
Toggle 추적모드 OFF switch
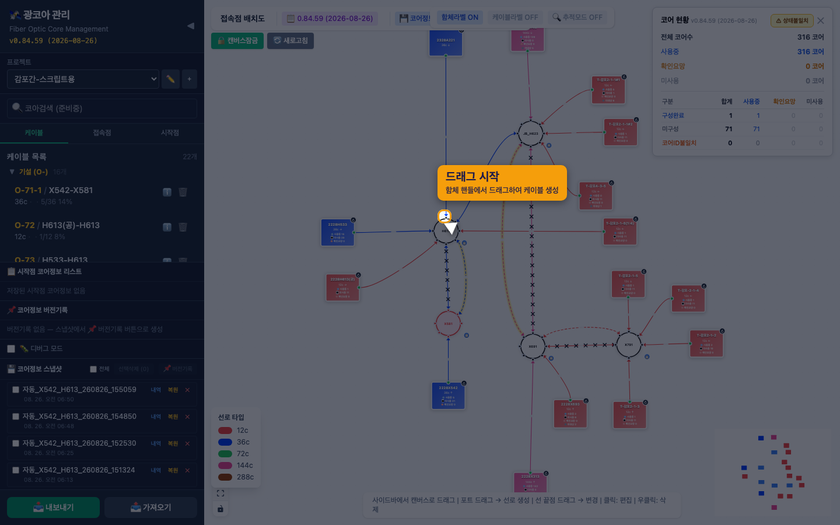[x=578, y=18]
